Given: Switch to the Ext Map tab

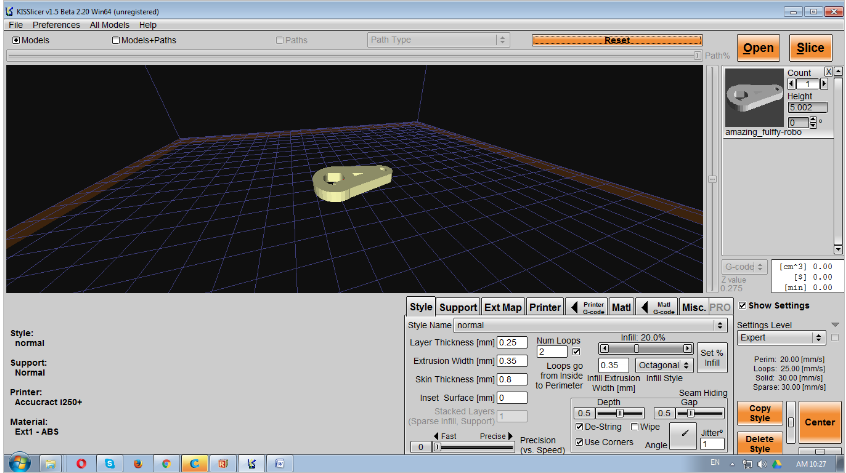Looking at the screenshot, I should click(x=503, y=307).
